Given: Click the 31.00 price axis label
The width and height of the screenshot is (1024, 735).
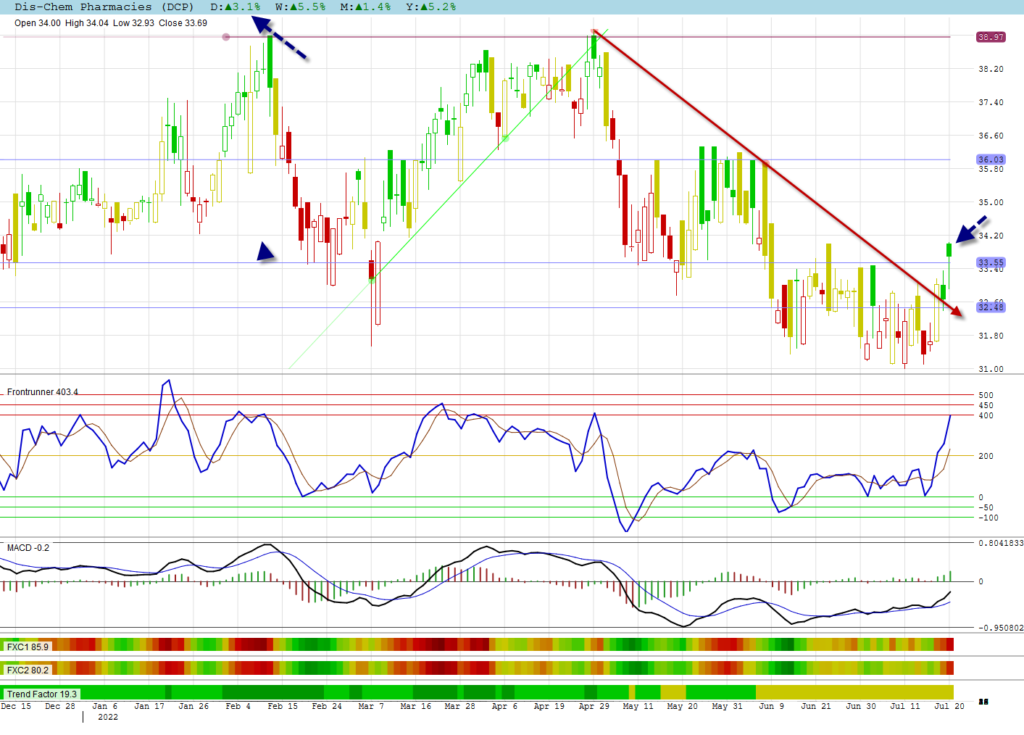Looking at the screenshot, I should [x=991, y=369].
